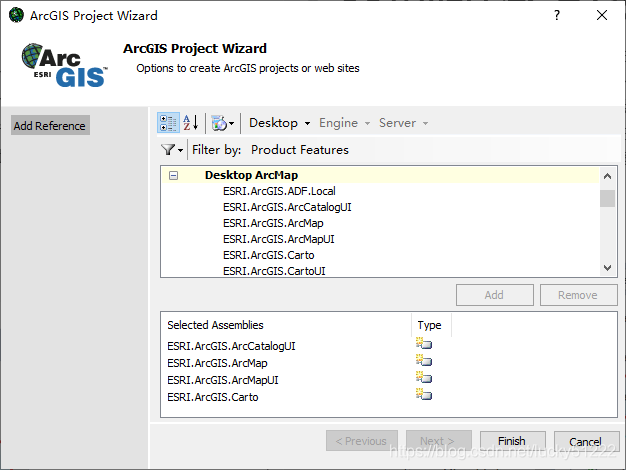Select ESRI.ArcGIS.ArcMap in the upper list

[x=273, y=223]
